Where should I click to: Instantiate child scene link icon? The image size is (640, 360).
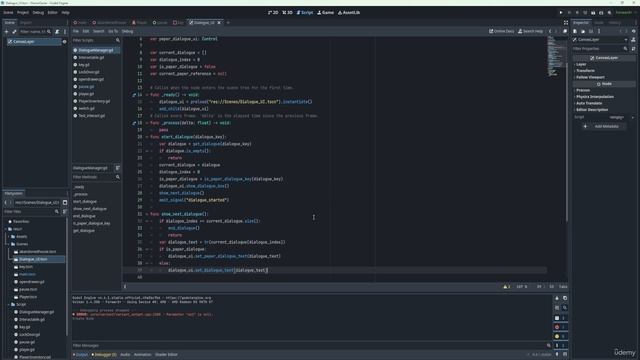(14, 31)
